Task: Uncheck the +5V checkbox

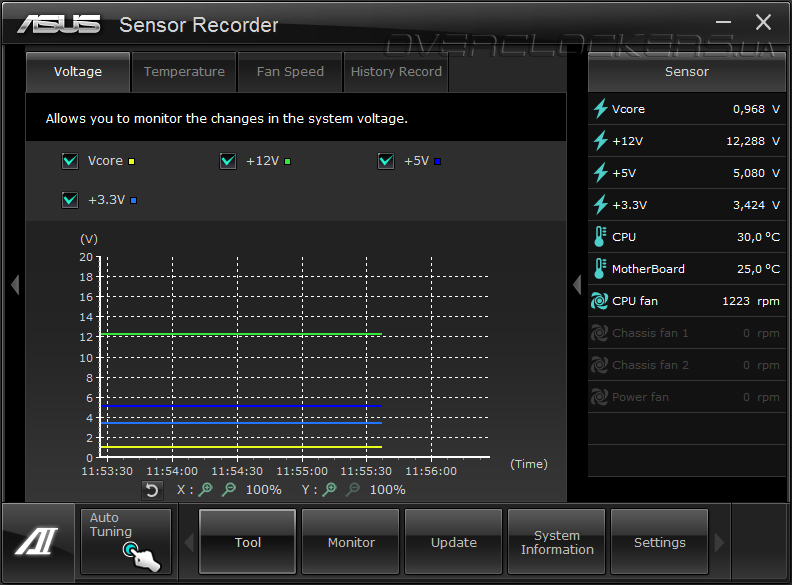Action: (386, 161)
